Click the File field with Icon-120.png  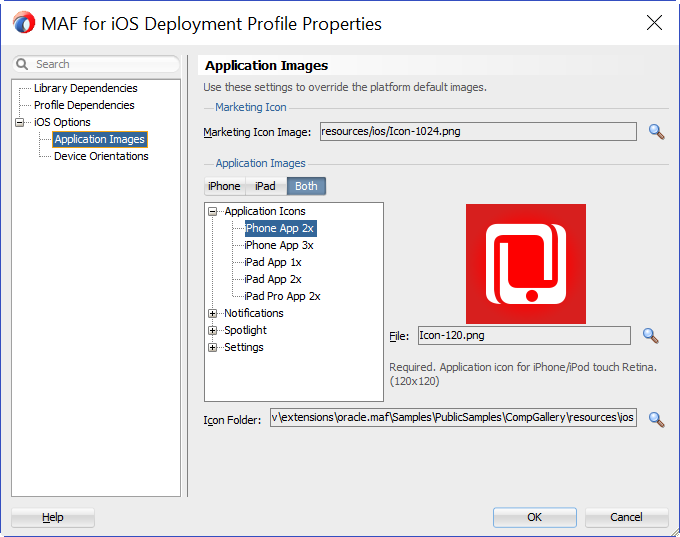524,336
